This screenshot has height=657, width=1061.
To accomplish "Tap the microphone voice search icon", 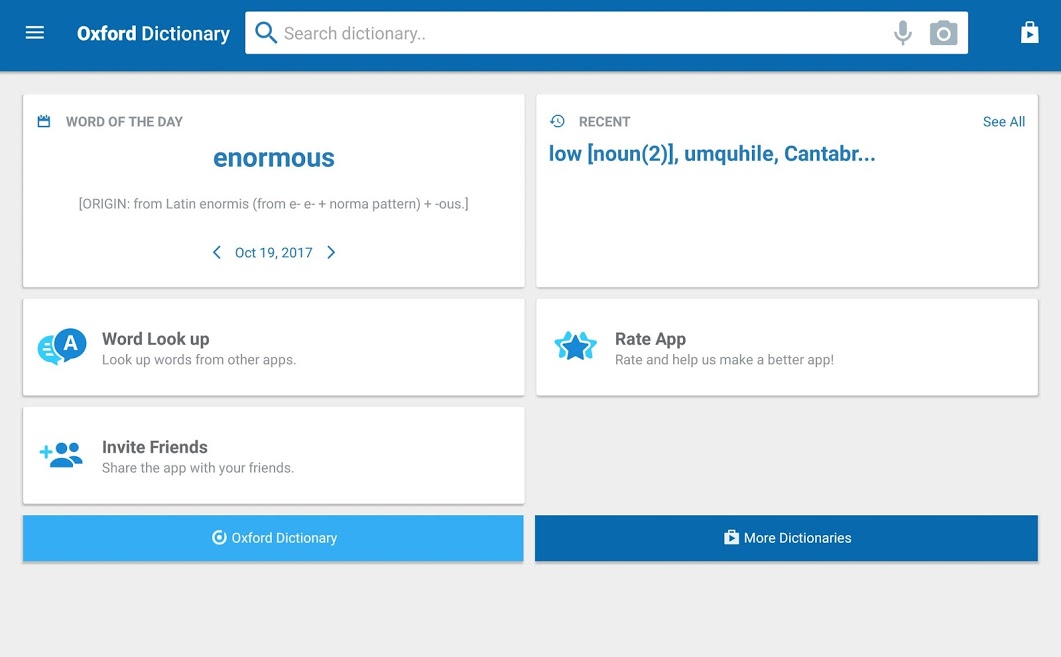I will point(902,33).
